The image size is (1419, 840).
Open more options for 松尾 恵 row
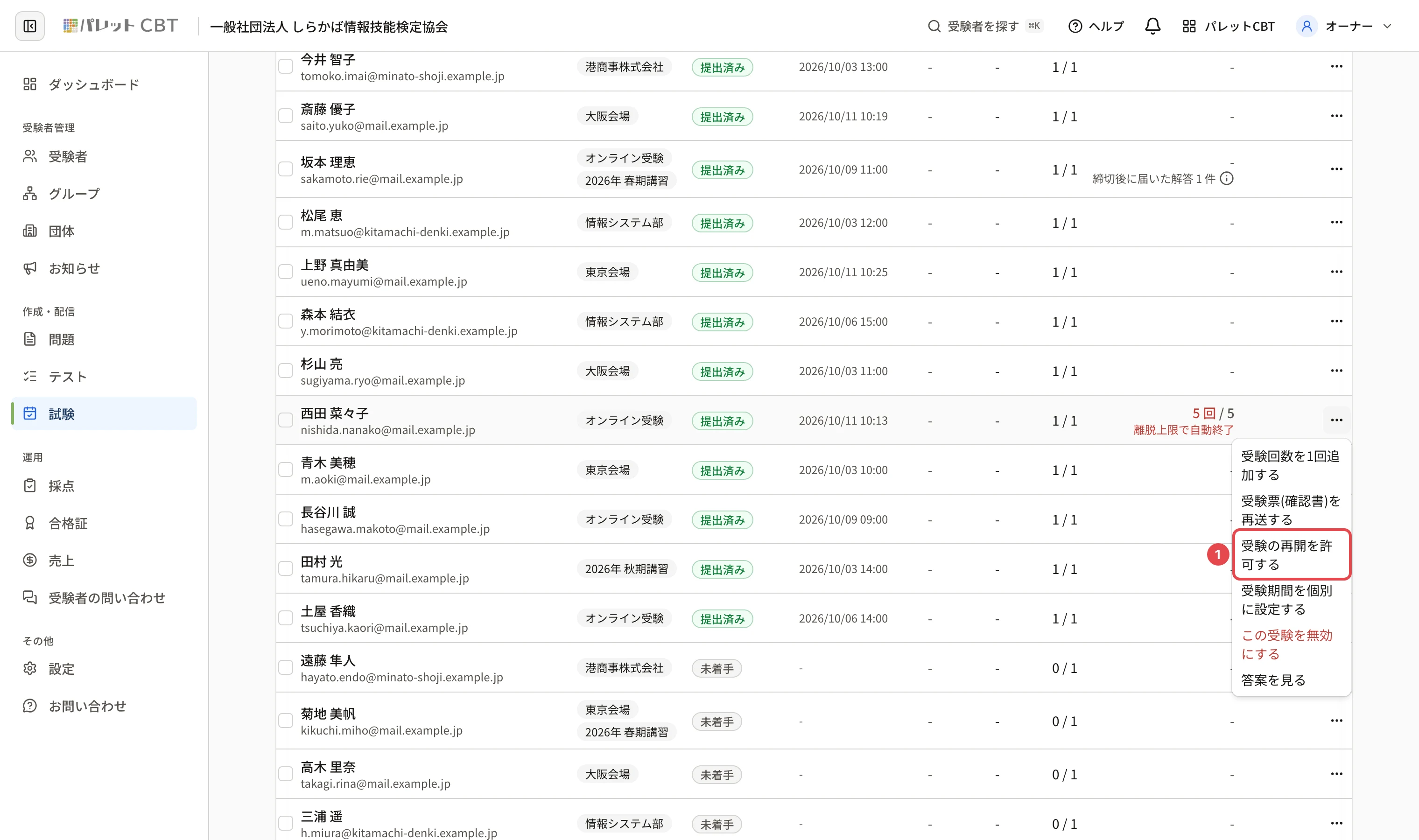1336,223
